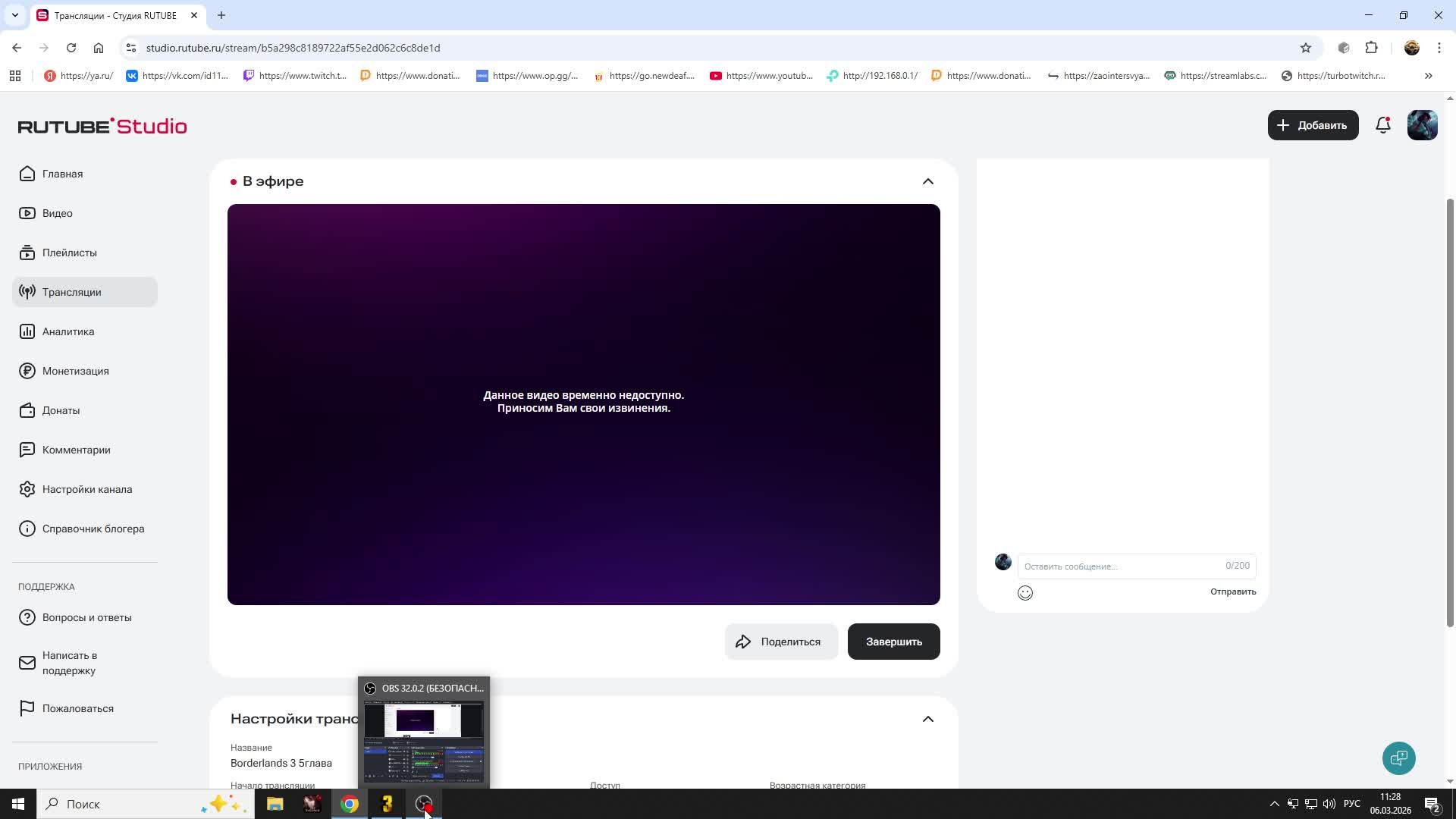This screenshot has width=1456, height=819.
Task: Click the Поделиться share button
Action: [780, 642]
